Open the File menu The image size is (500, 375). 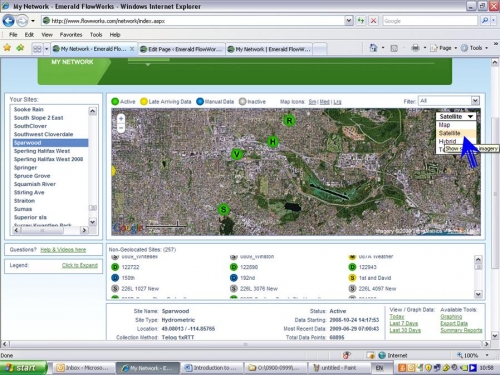coord(13,35)
